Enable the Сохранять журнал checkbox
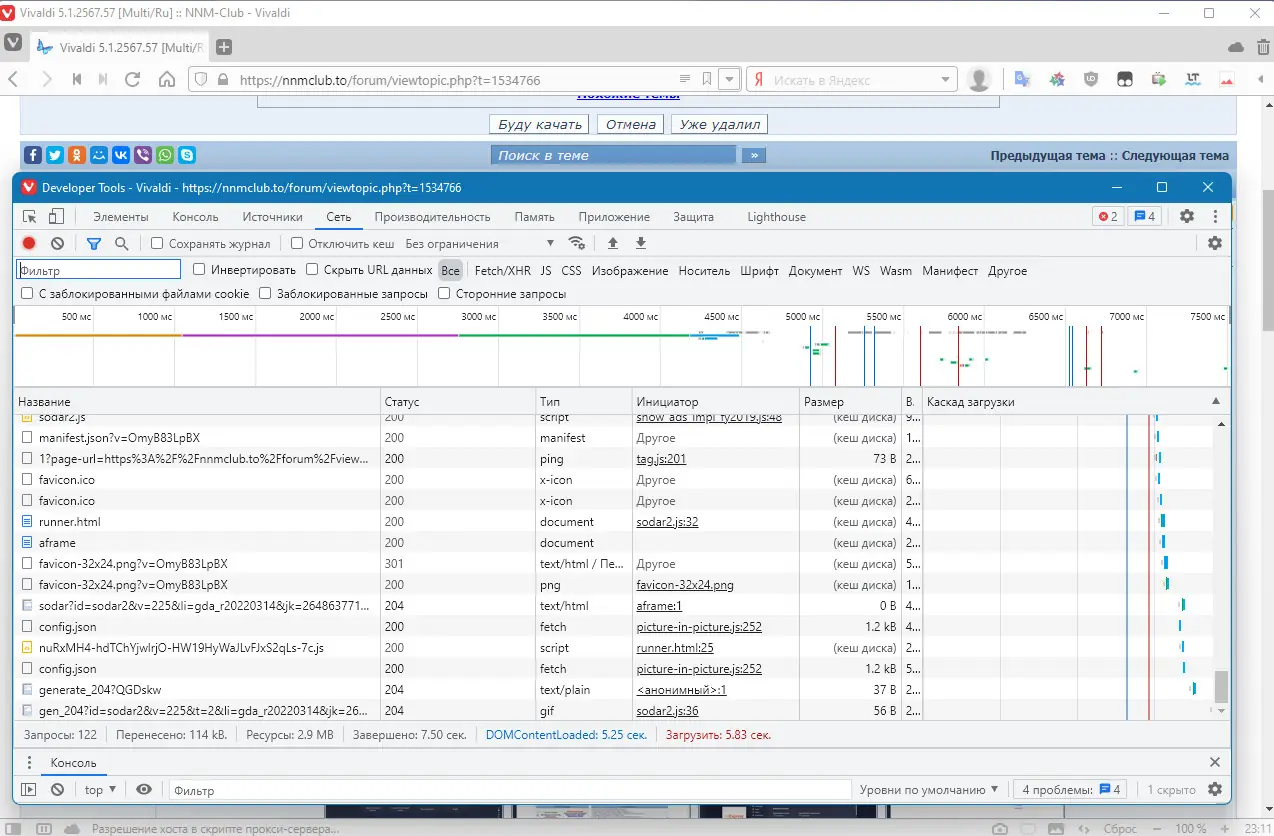The height and width of the screenshot is (836, 1274). [157, 243]
